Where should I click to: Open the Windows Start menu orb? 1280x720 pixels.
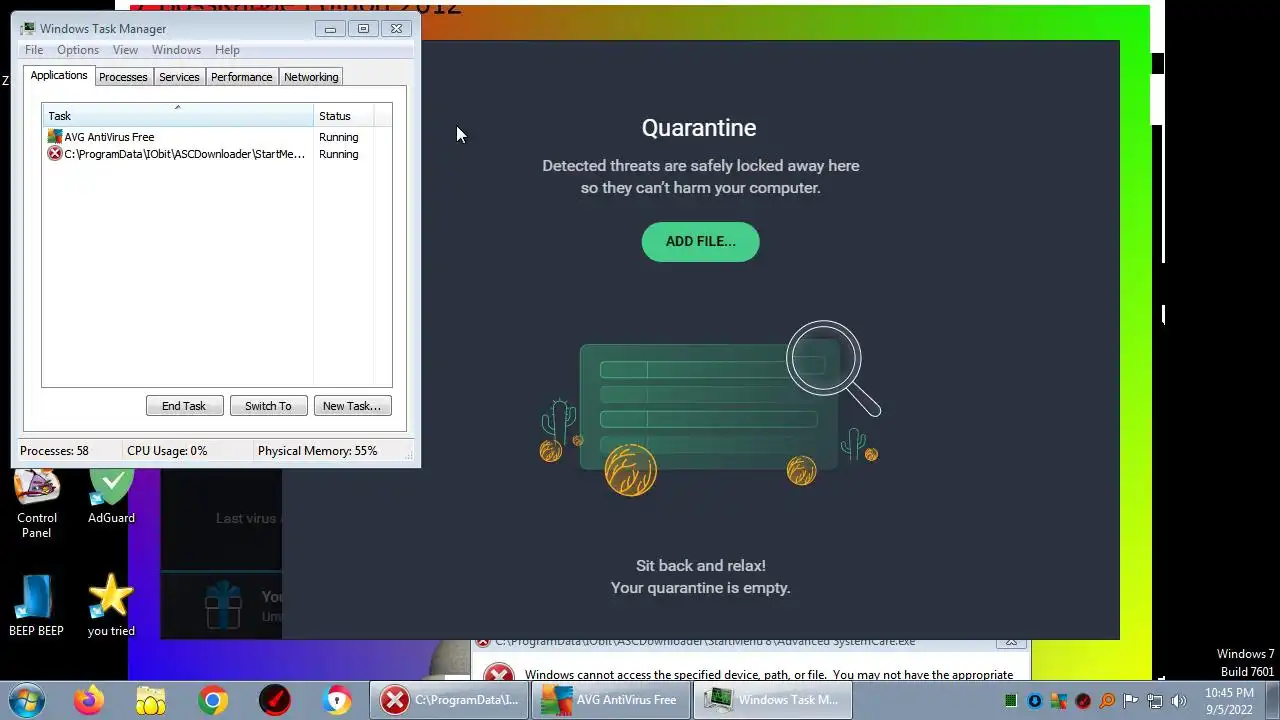[x=26, y=700]
